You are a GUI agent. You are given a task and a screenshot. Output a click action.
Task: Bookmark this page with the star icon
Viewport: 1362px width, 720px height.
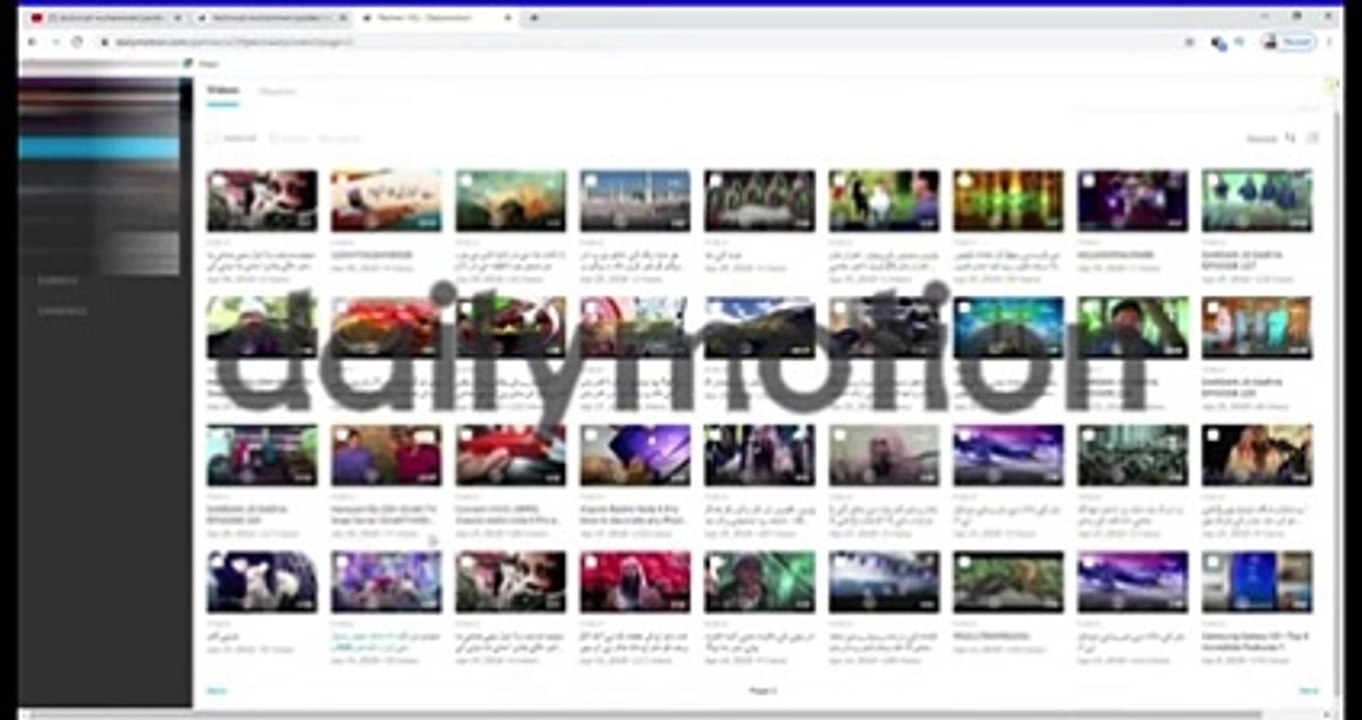[x=1189, y=42]
